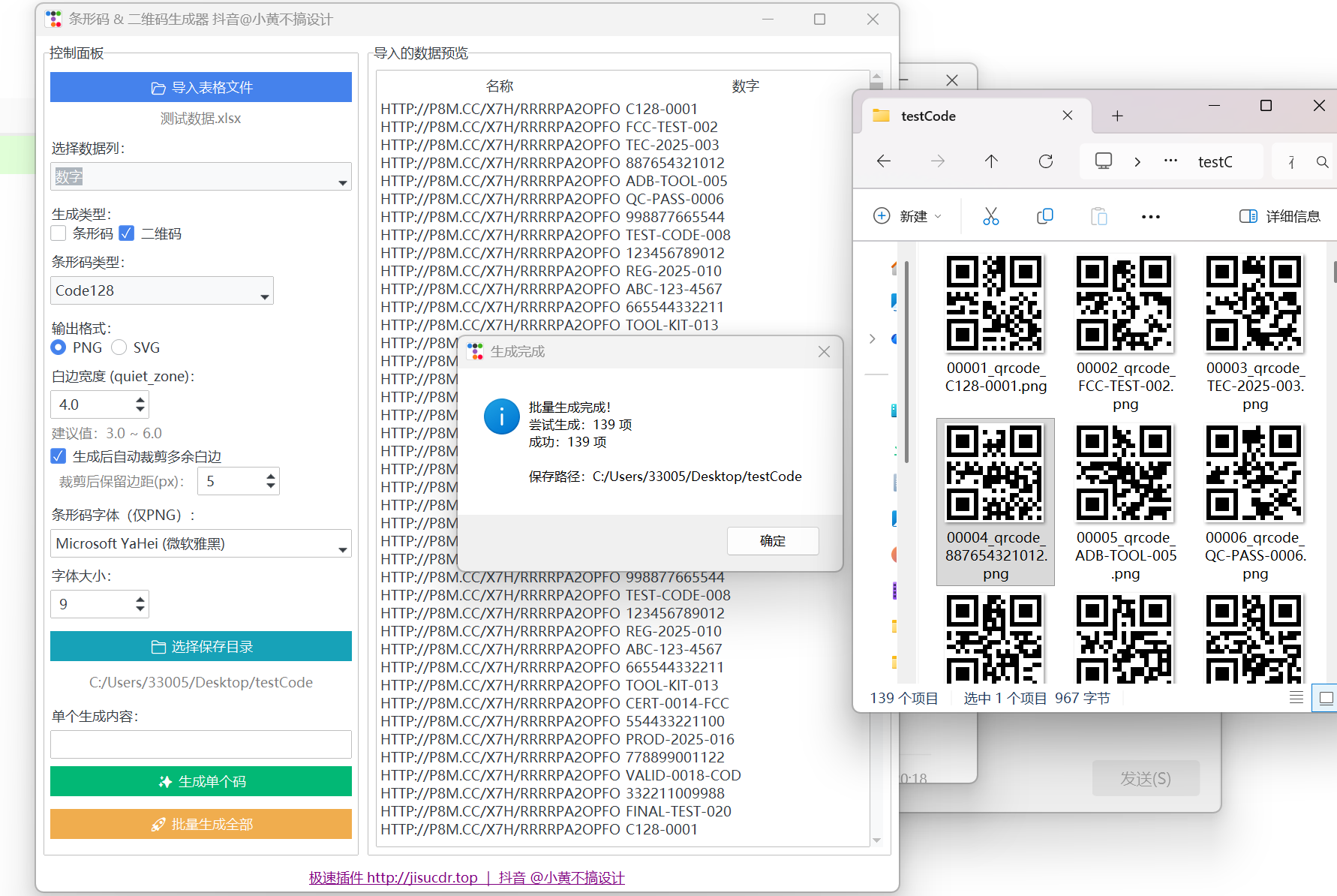1337x896 pixels.
Task: Add a new Explorer tab with plus
Action: (1117, 116)
